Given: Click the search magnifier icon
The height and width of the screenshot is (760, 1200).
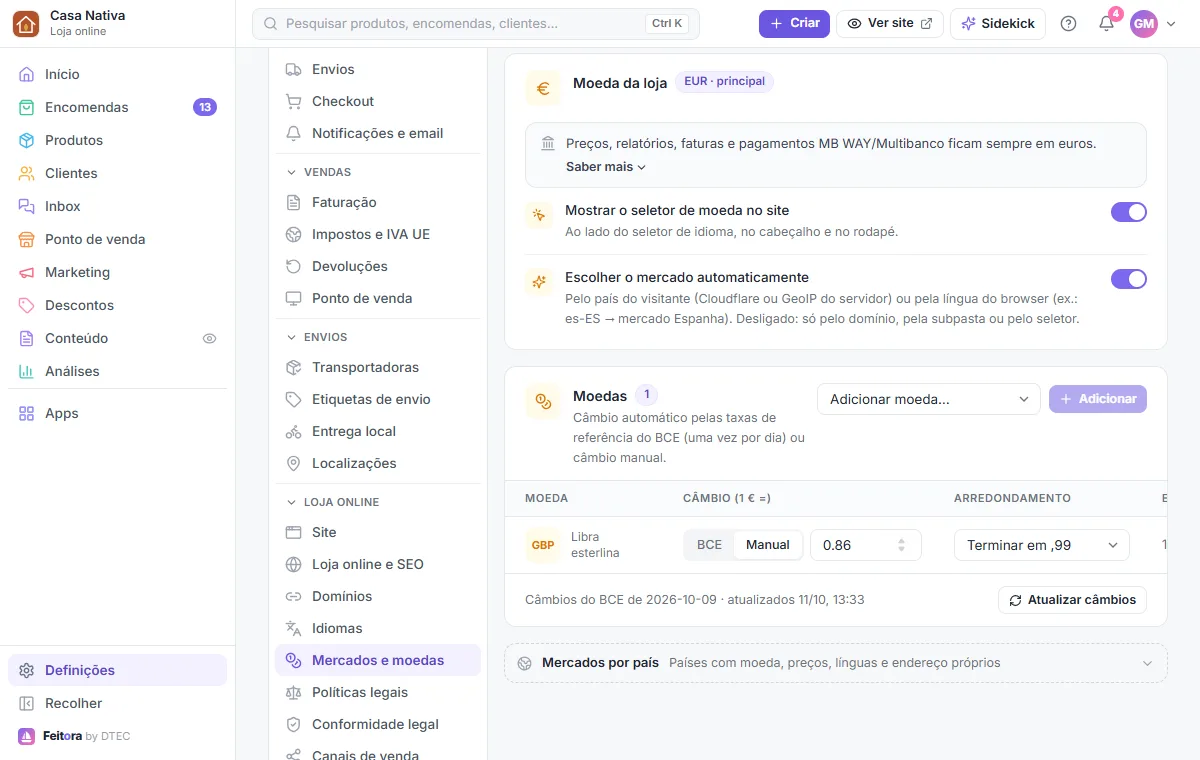Looking at the screenshot, I should [270, 23].
